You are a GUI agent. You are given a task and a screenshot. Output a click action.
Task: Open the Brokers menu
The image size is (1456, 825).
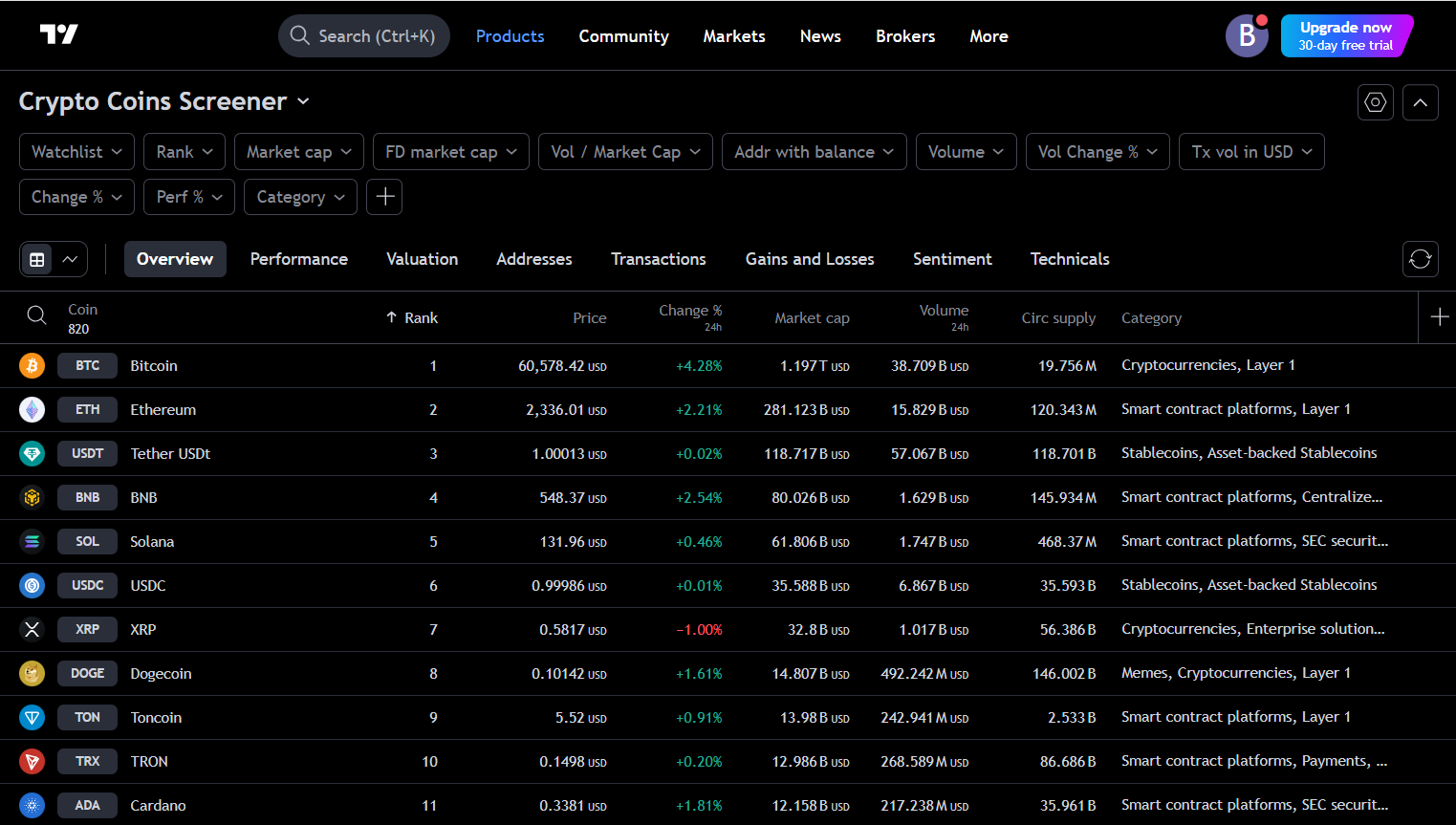(x=905, y=36)
